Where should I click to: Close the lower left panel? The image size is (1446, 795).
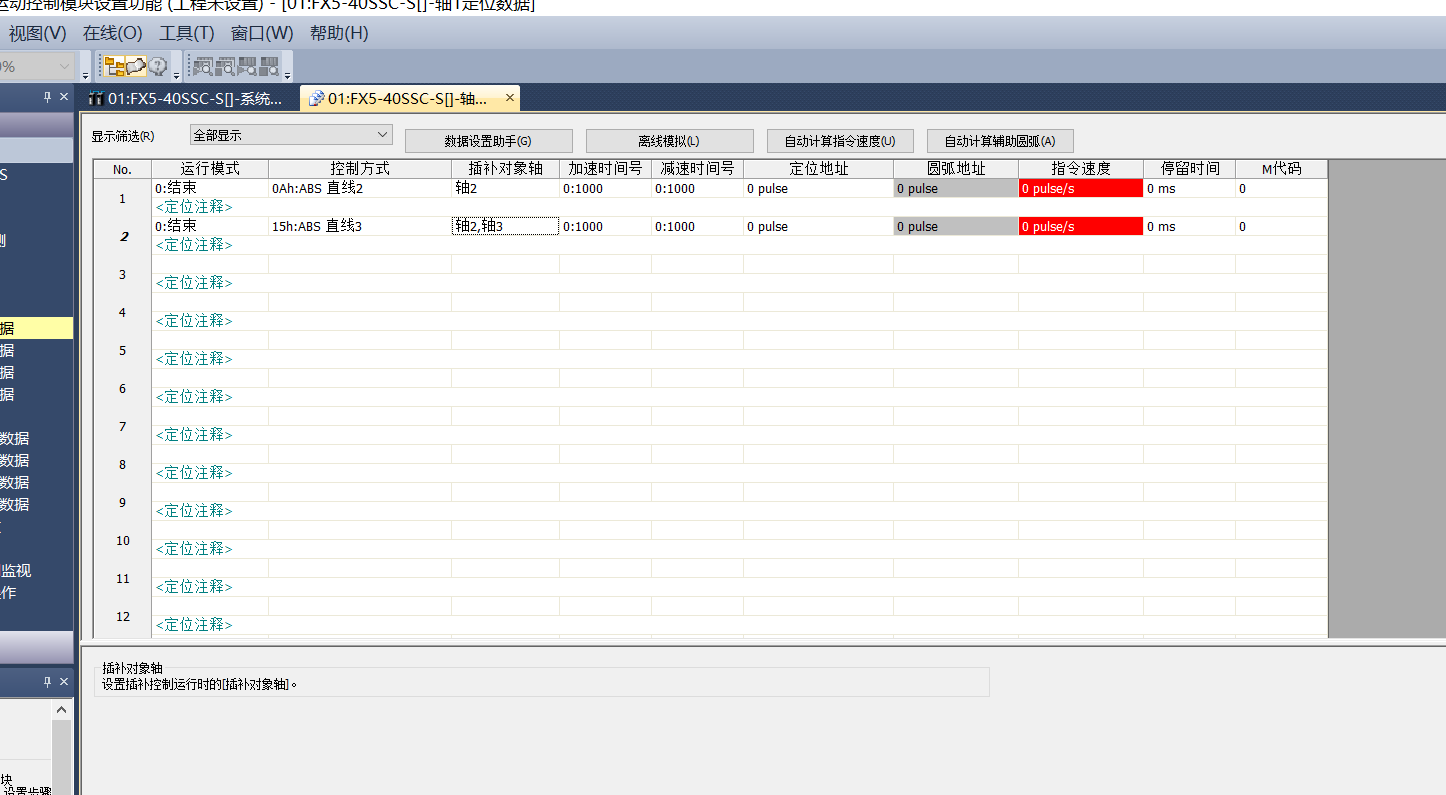[x=64, y=681]
